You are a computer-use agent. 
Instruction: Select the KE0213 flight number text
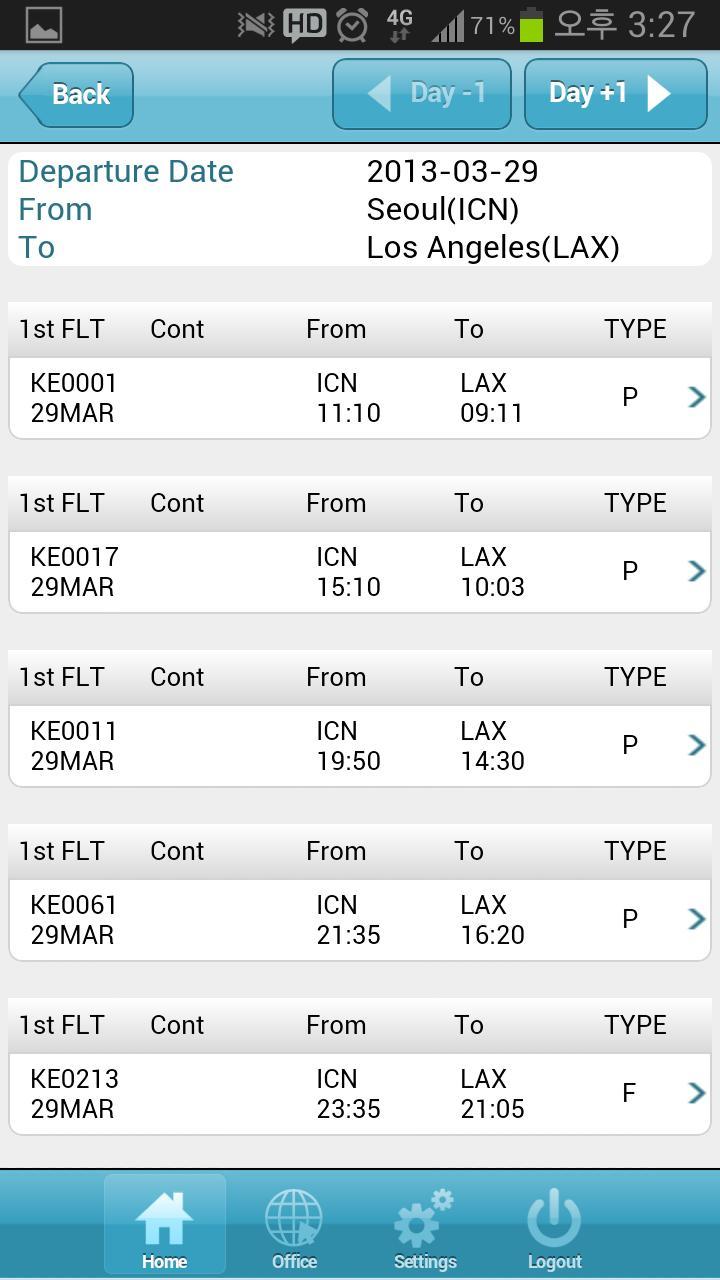75,1079
